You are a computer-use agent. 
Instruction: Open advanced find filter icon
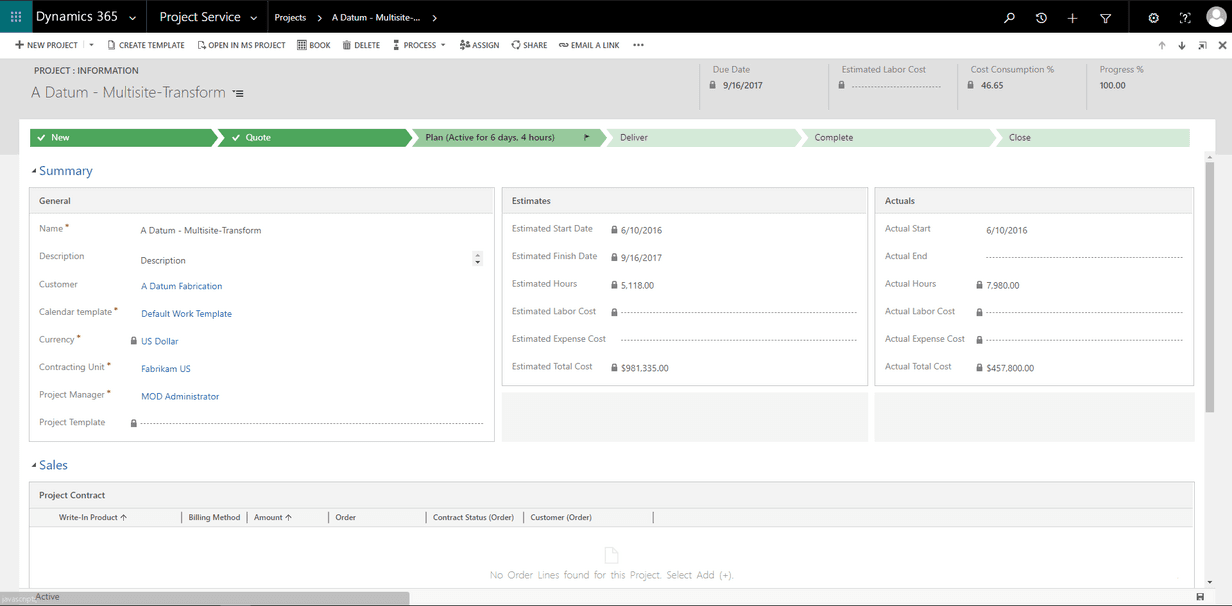[1105, 18]
